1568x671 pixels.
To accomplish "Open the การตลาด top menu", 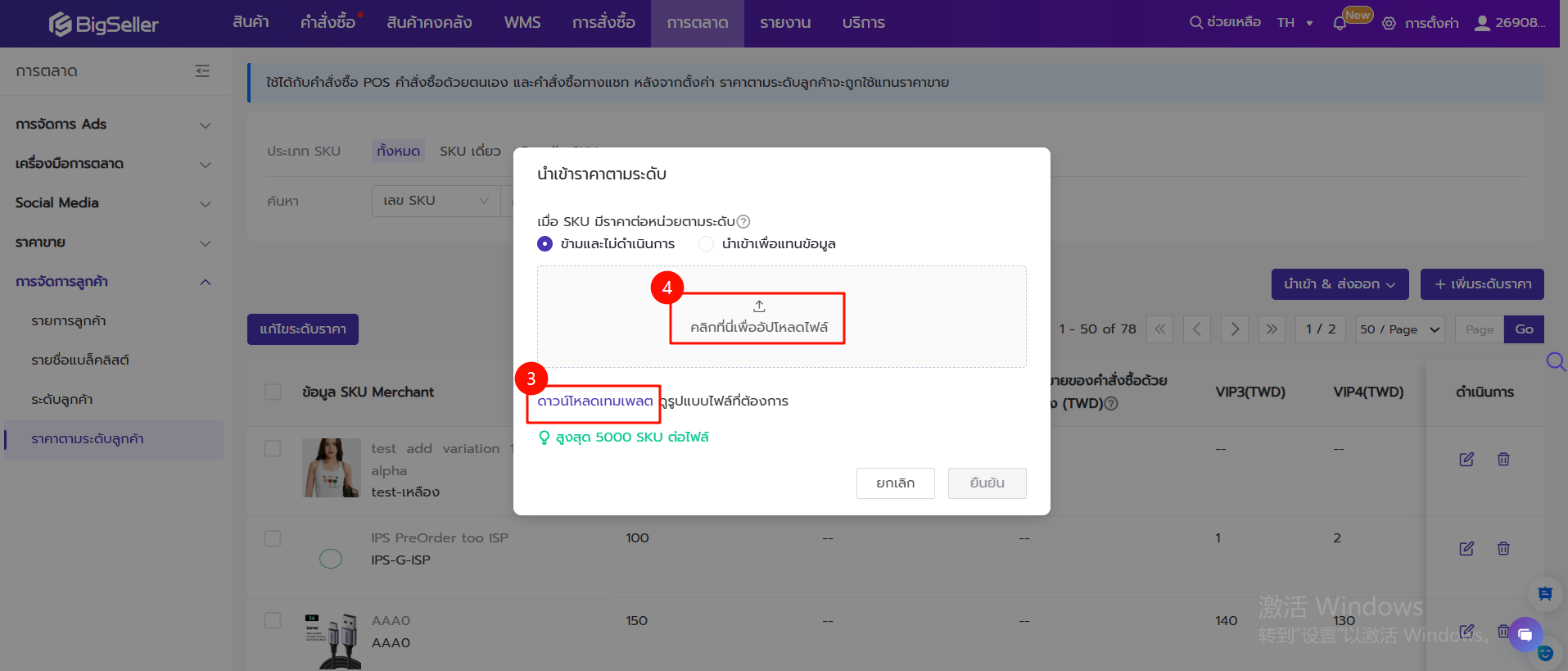I will 698,23.
